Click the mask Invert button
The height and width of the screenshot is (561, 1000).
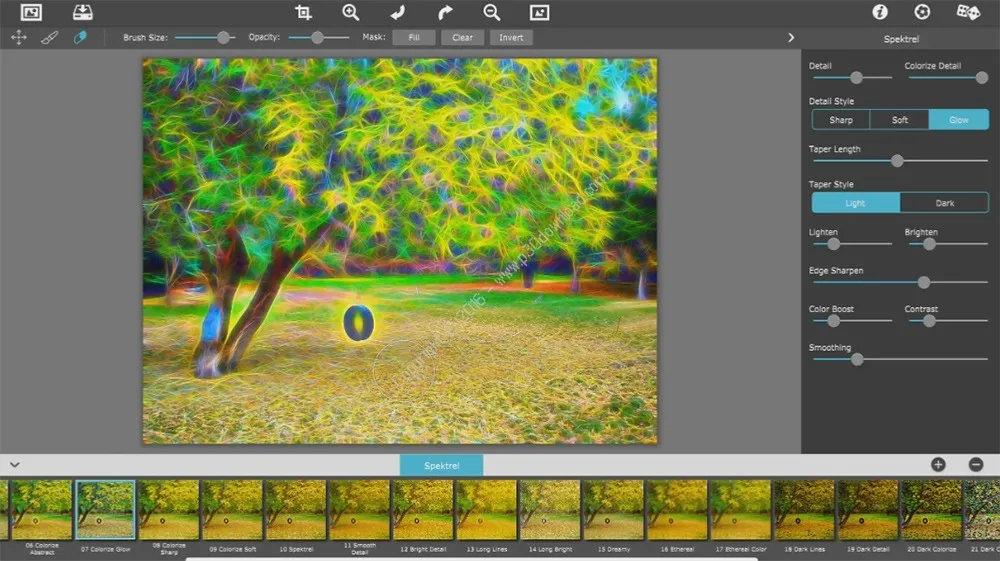click(x=511, y=38)
